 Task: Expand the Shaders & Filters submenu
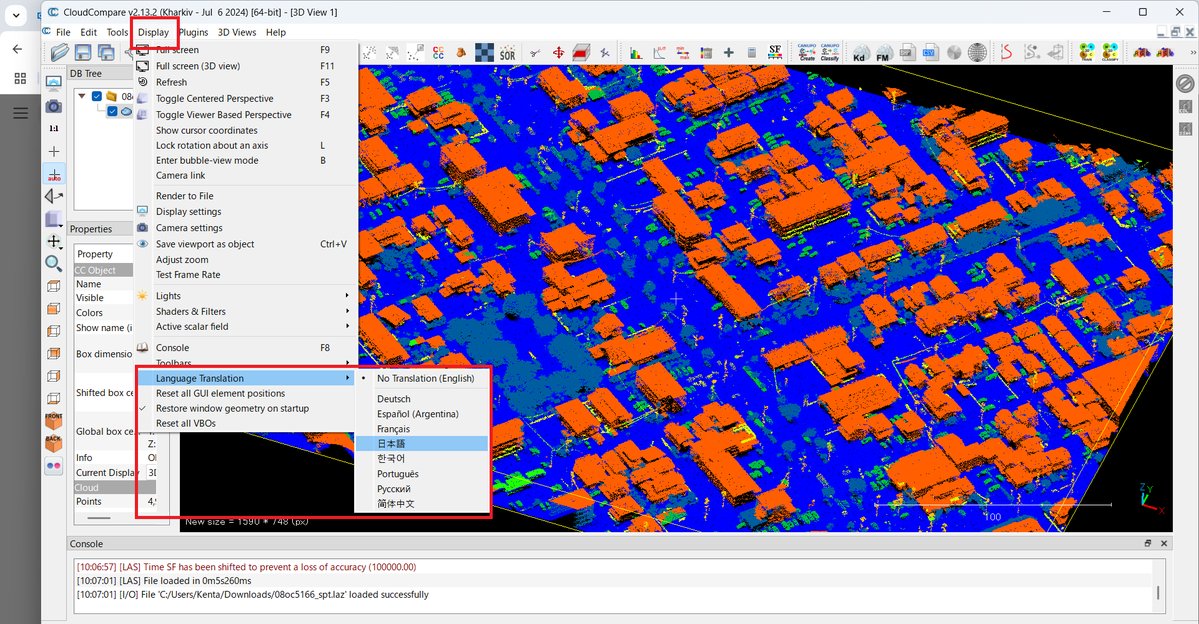pyautogui.click(x=245, y=311)
